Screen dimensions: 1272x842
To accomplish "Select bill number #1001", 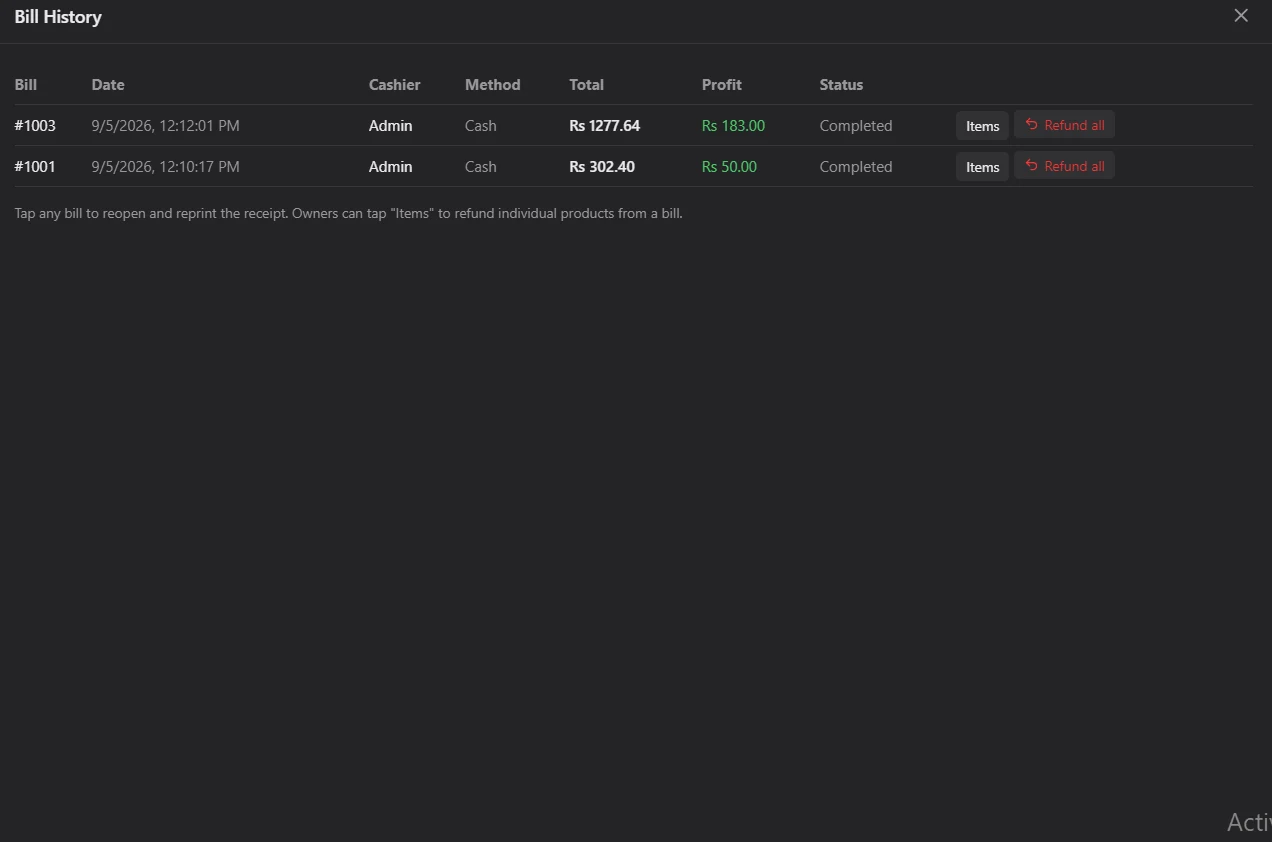I will coord(35,167).
